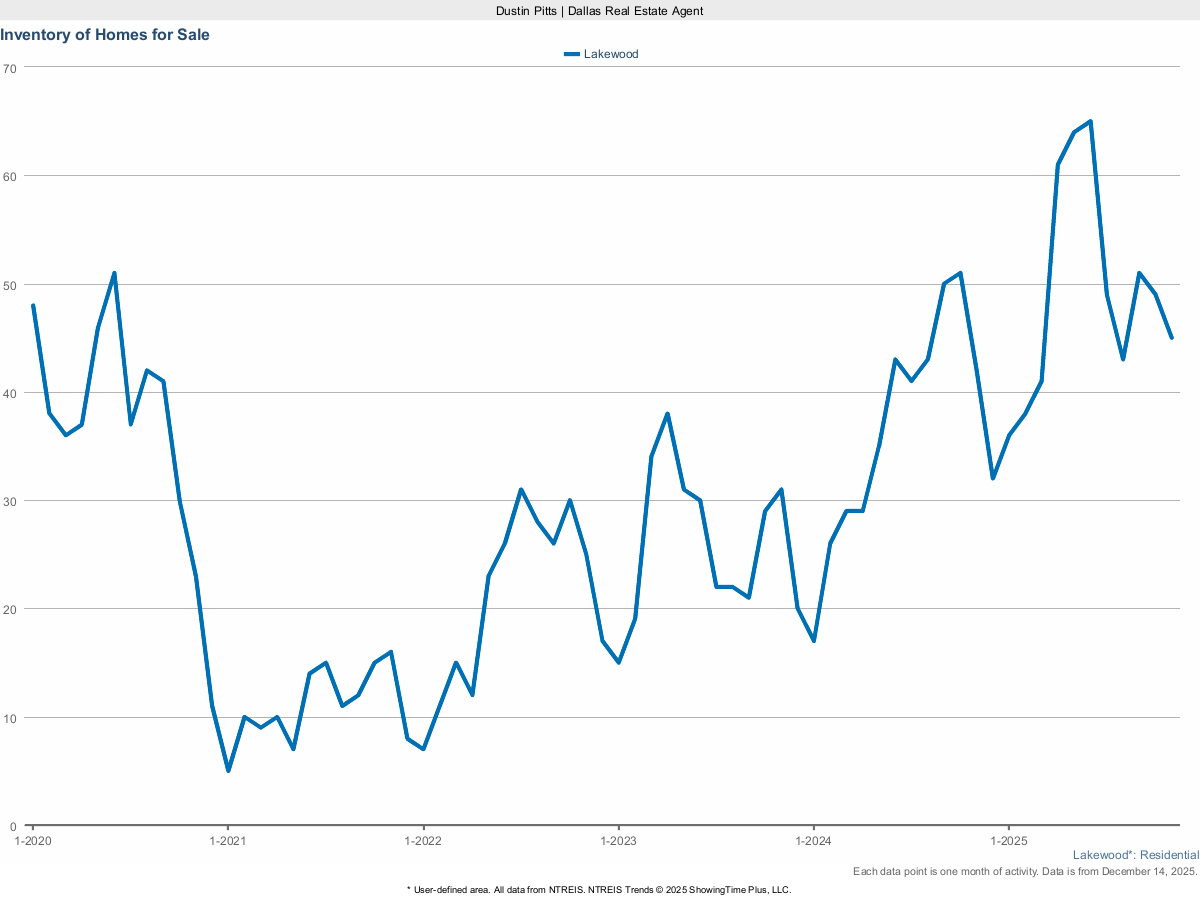The width and height of the screenshot is (1200, 900).
Task: Click the 'Inventory of Homes for Sale' title
Action: click(x=105, y=35)
